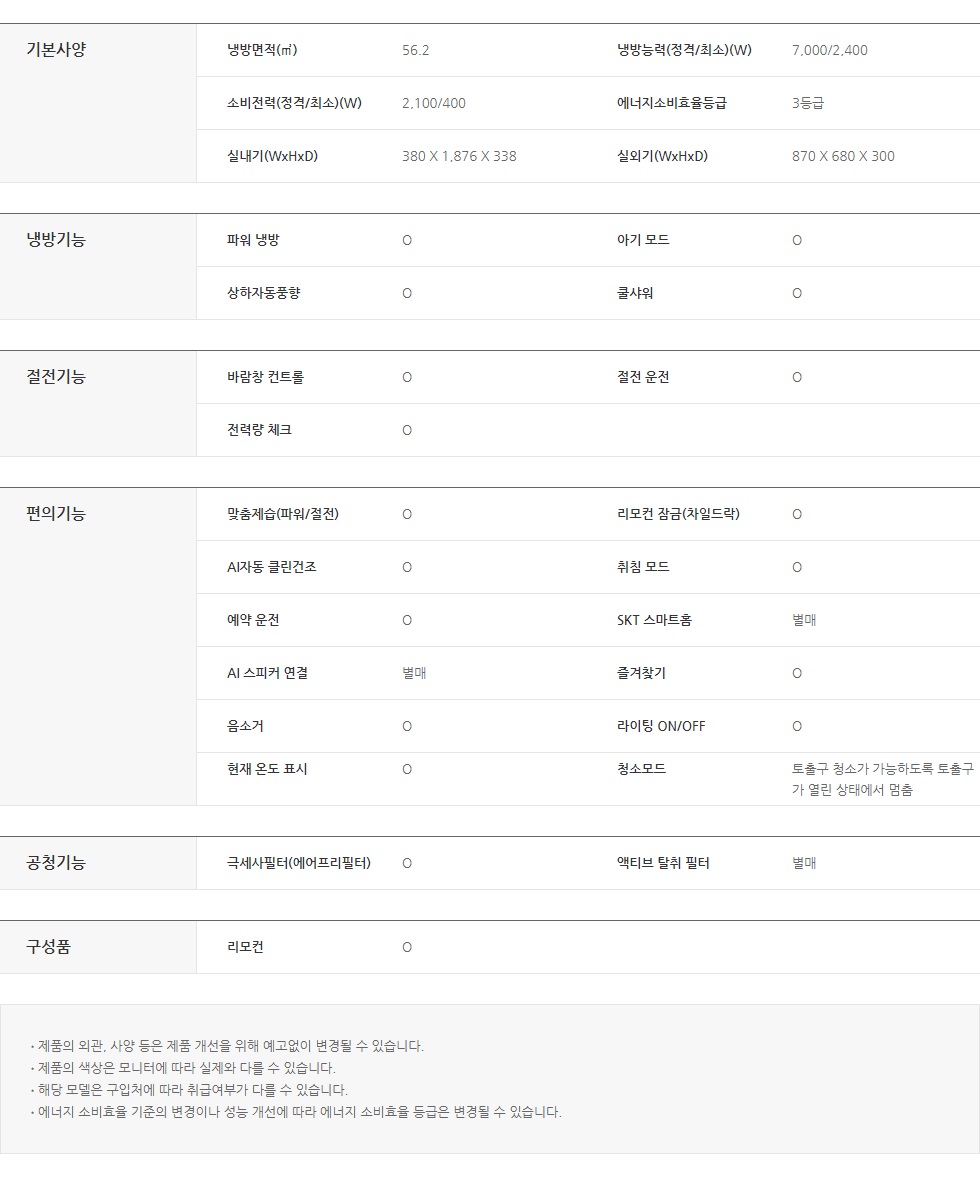Click the 공청기능 category heading

(56, 863)
